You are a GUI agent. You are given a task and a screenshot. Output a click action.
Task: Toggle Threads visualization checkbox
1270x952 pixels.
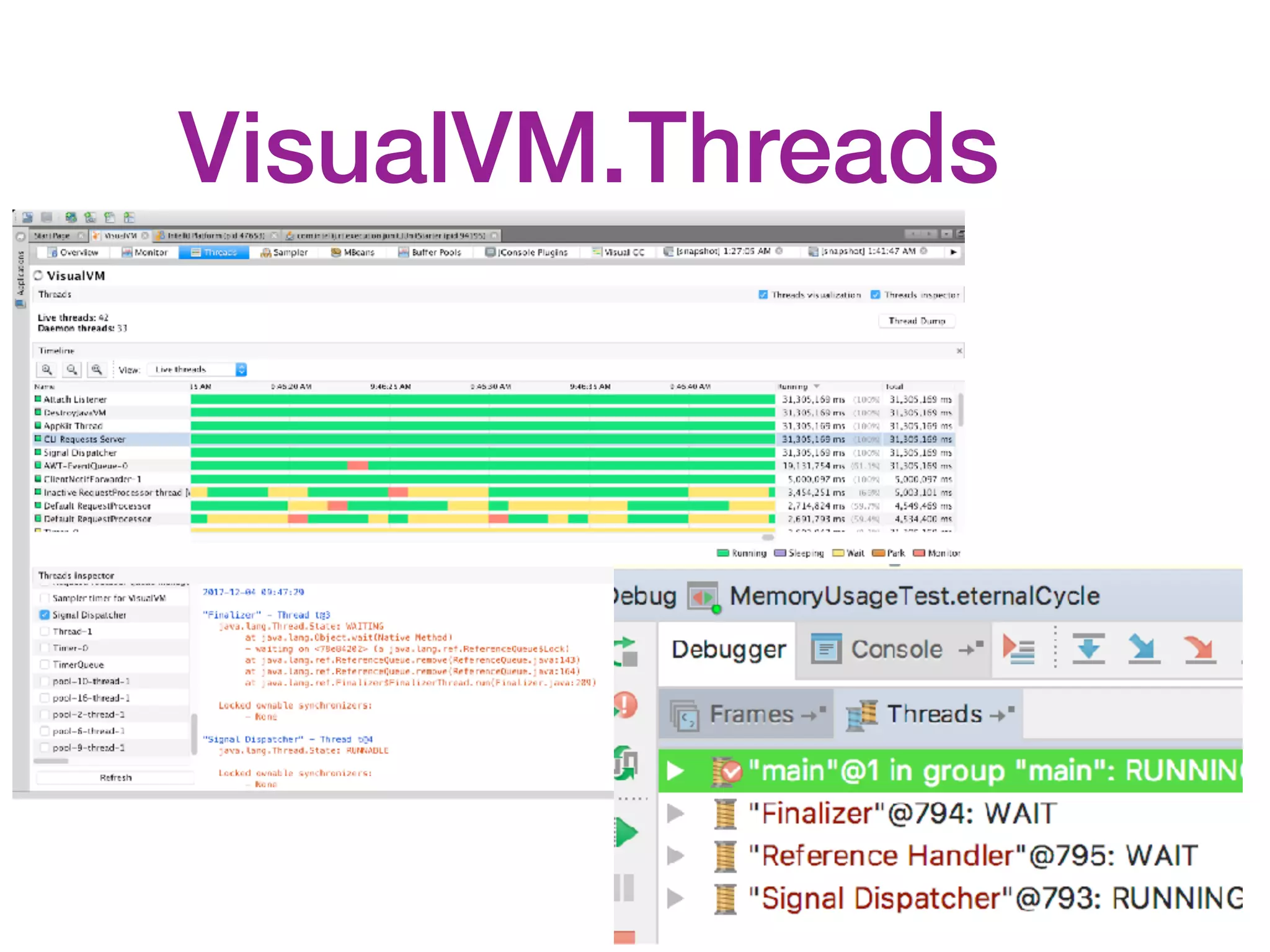(x=763, y=295)
